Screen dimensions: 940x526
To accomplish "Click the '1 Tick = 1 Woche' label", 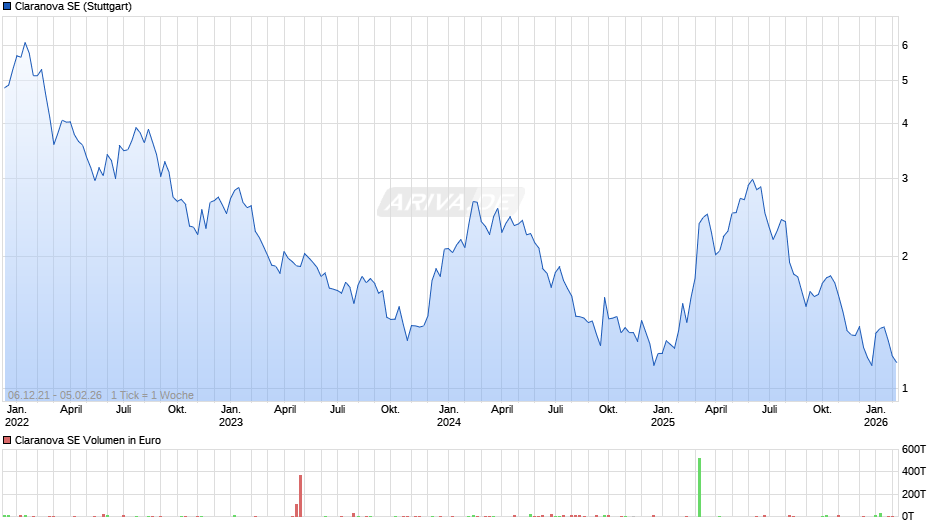I will click(152, 395).
